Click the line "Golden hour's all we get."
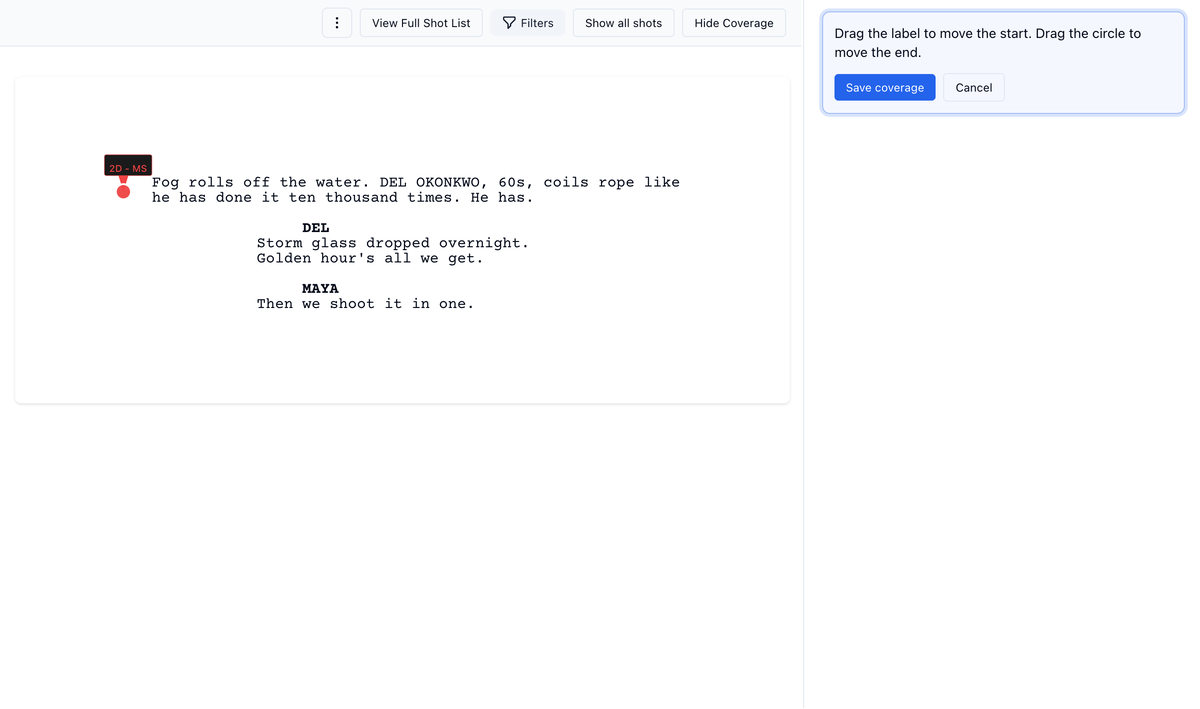The width and height of the screenshot is (1200, 709). coord(370,258)
